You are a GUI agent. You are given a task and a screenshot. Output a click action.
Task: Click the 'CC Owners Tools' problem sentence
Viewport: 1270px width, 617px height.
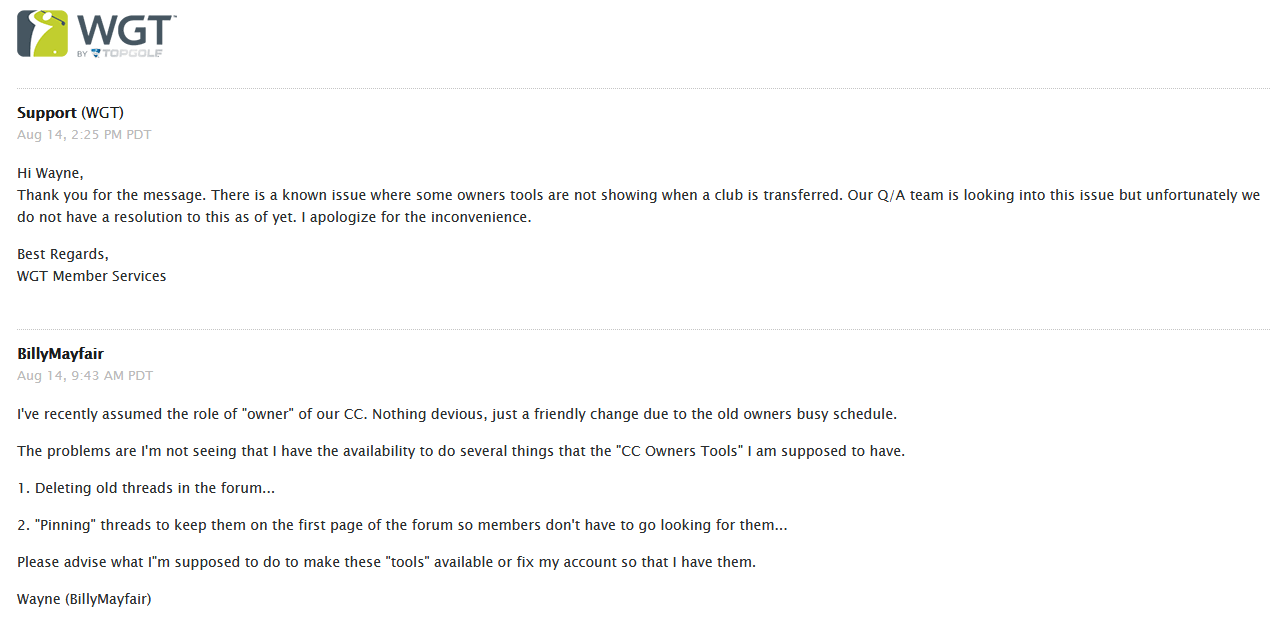click(461, 451)
